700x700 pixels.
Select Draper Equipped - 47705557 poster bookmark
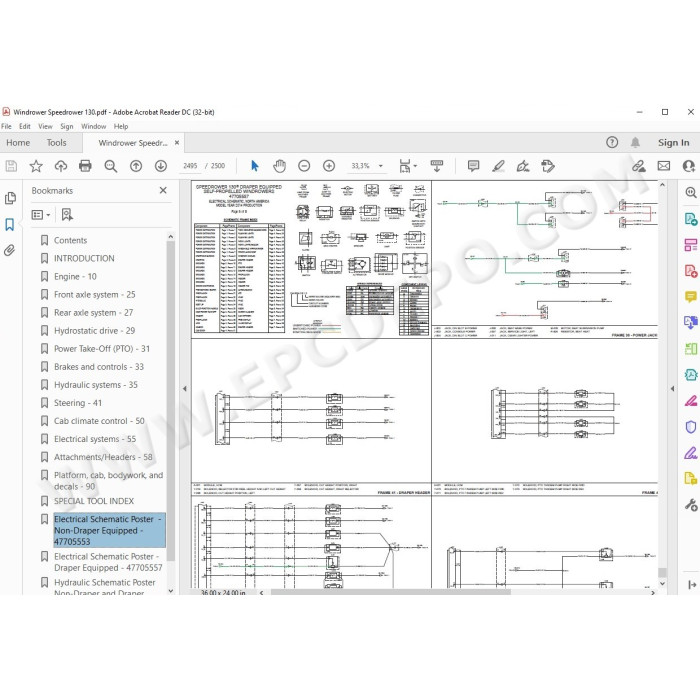click(108, 562)
